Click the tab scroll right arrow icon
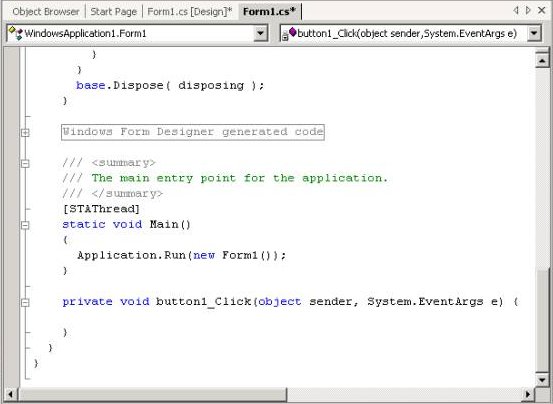The width and height of the screenshot is (553, 404). click(x=528, y=11)
